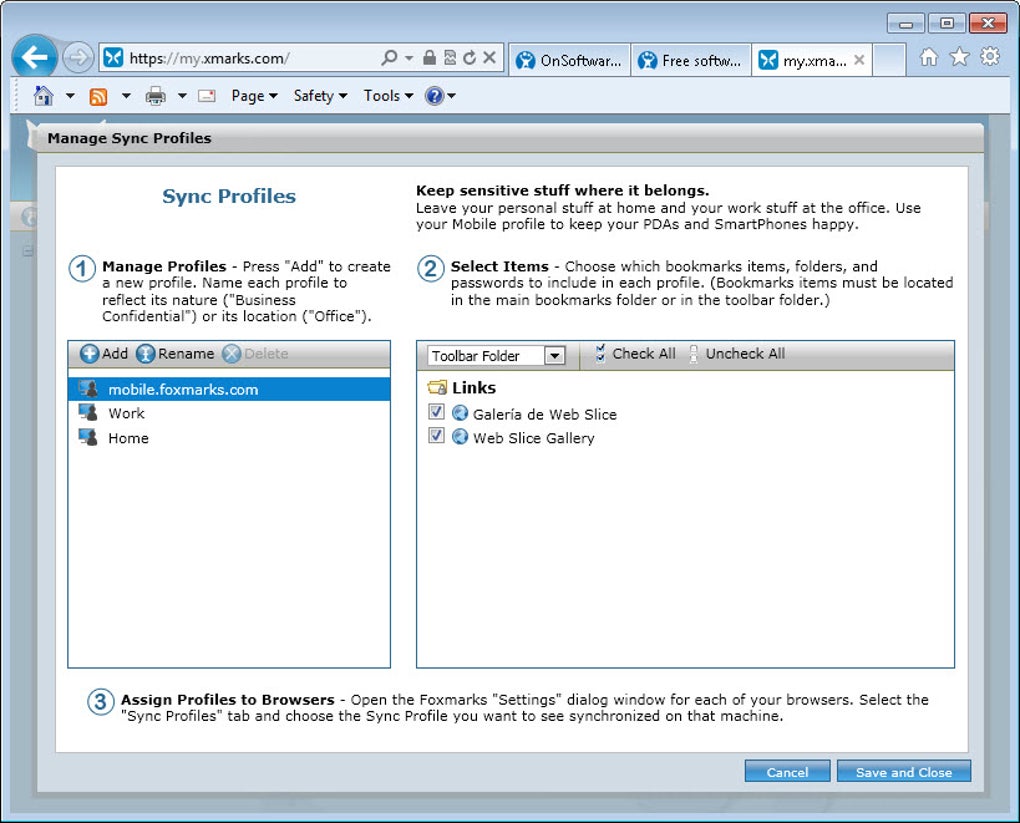1020x823 pixels.
Task: Open the address bar autocomplete dropdown arrow
Action: pyautogui.click(x=409, y=58)
